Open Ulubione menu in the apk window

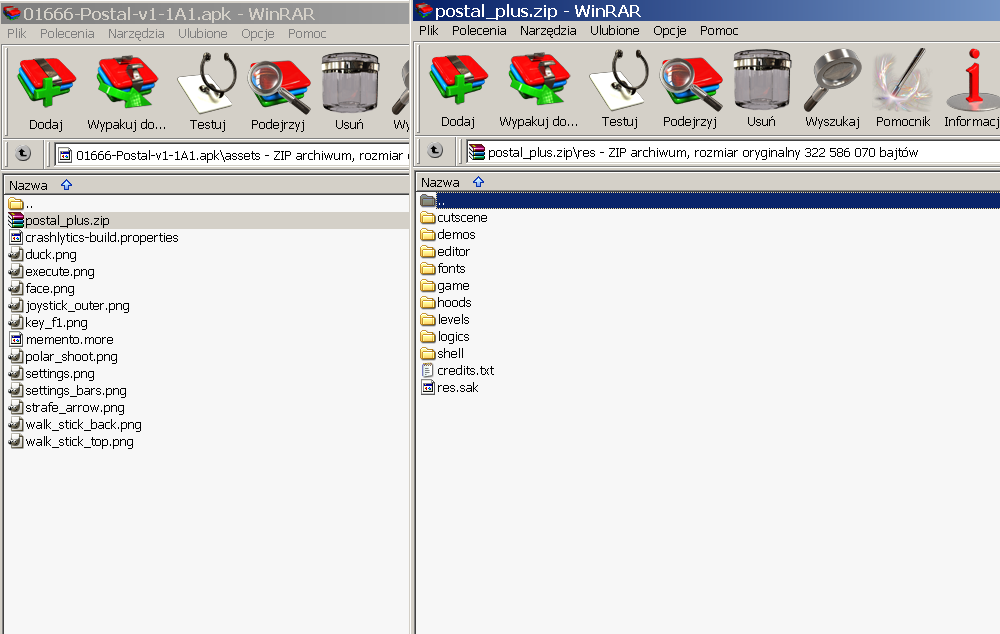tap(203, 34)
